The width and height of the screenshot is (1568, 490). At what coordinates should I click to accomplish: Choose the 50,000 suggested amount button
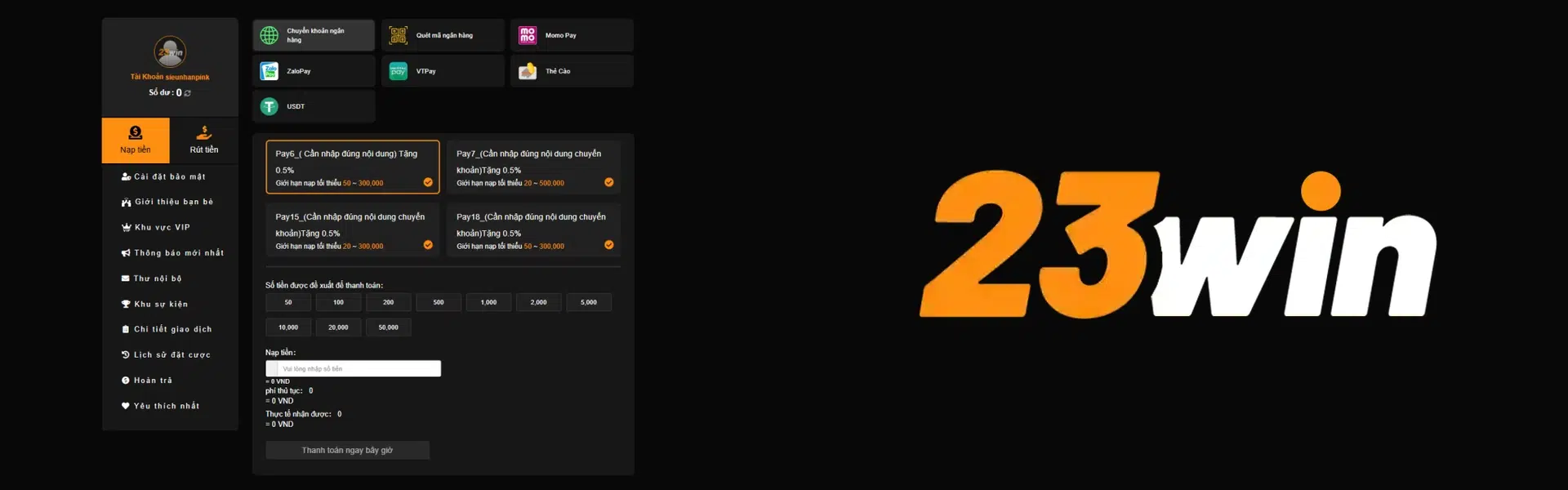coord(389,327)
